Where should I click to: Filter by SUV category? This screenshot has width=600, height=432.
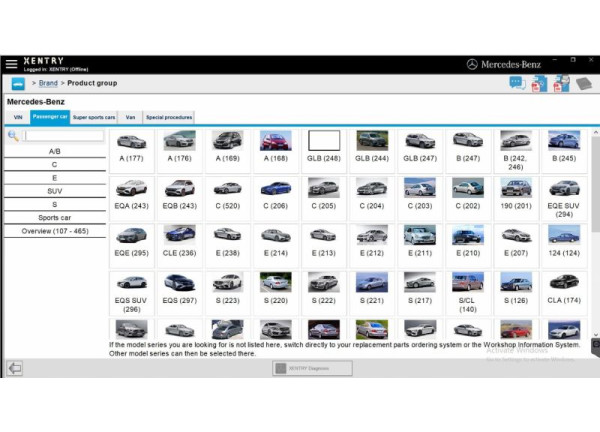pyautogui.click(x=54, y=190)
